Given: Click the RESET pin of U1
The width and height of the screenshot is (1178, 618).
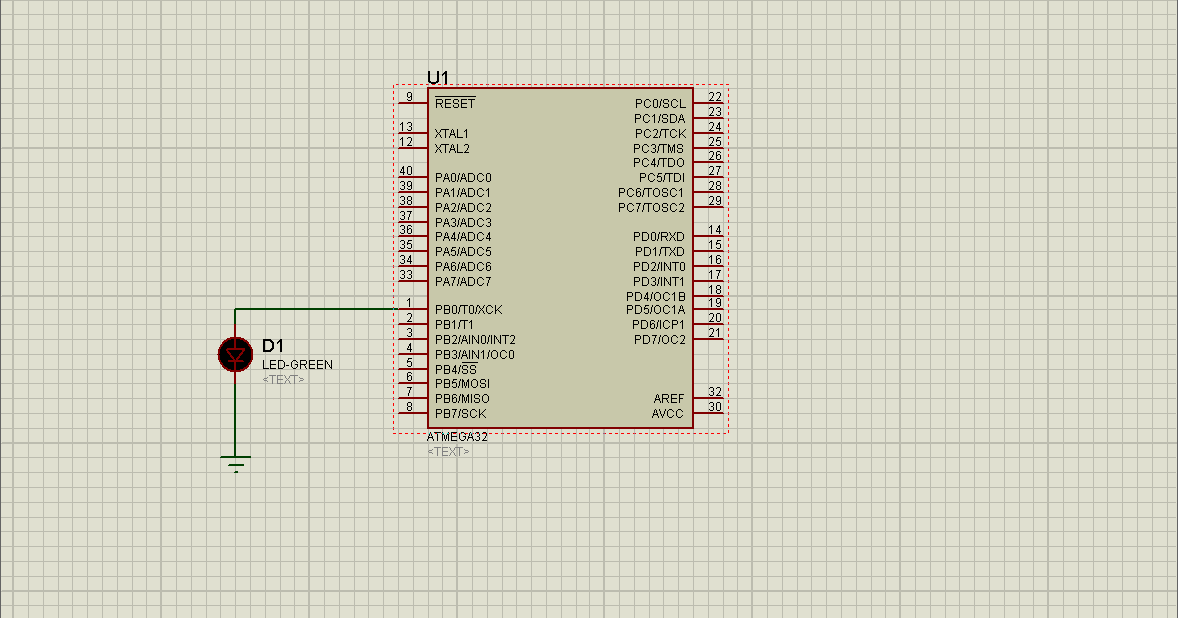Looking at the screenshot, I should coord(455,102).
